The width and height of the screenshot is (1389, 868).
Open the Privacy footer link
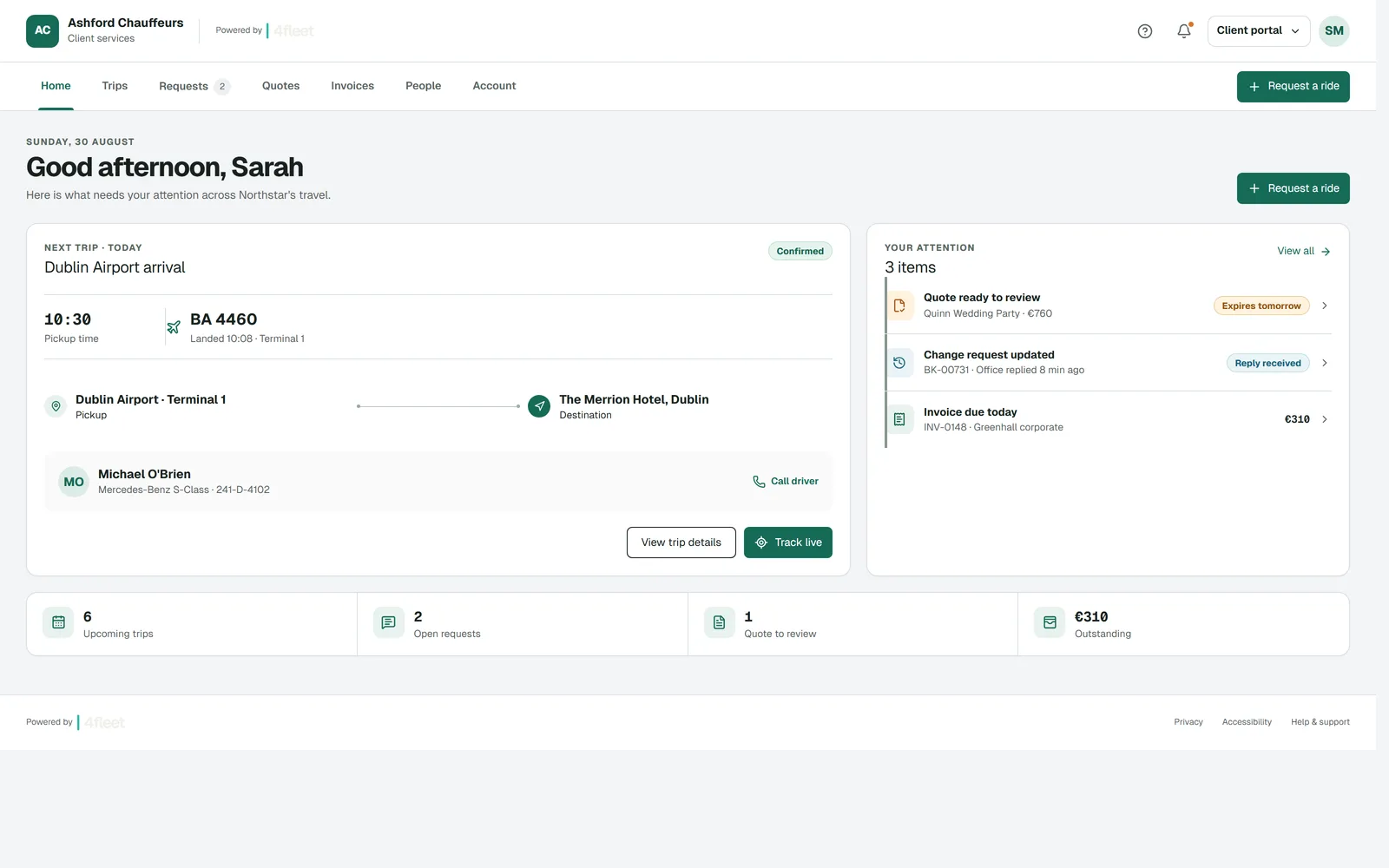pyautogui.click(x=1188, y=722)
